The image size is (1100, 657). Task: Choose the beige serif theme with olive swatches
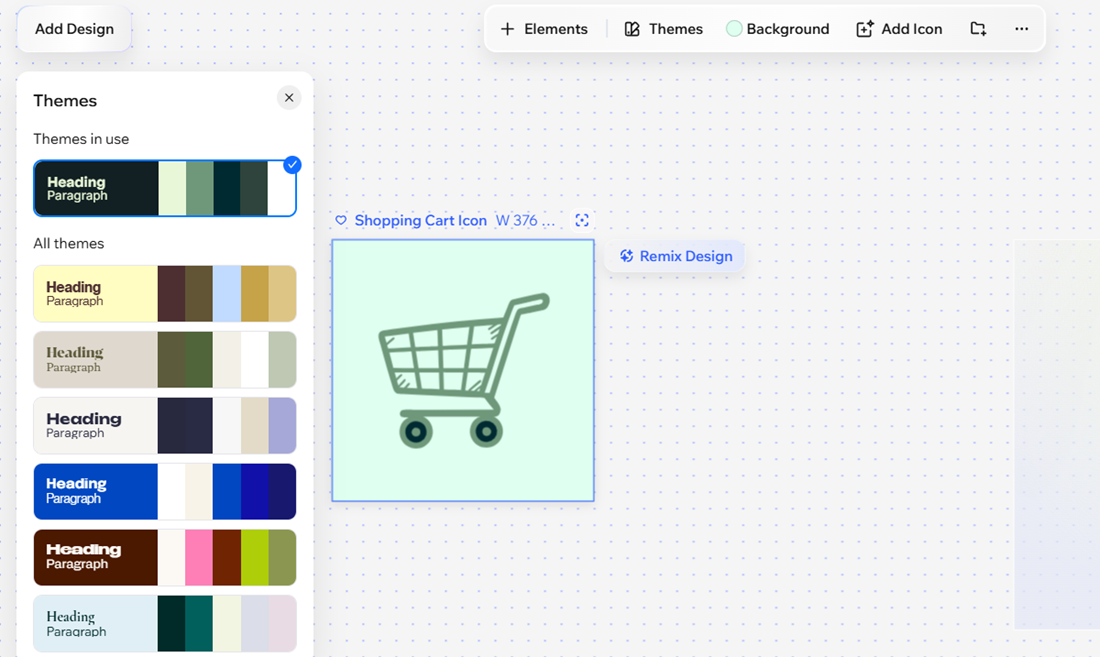coord(165,360)
